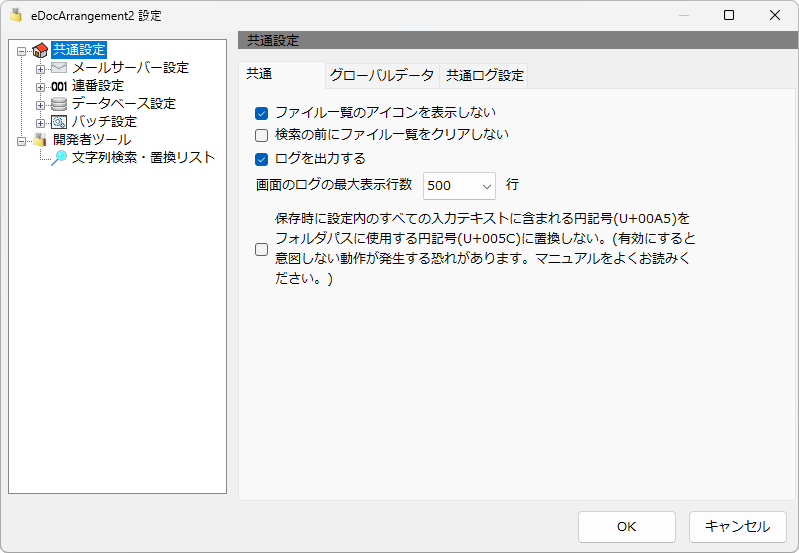Click the envelope icon for メールサーバー設定
799x553 pixels.
coord(59,68)
